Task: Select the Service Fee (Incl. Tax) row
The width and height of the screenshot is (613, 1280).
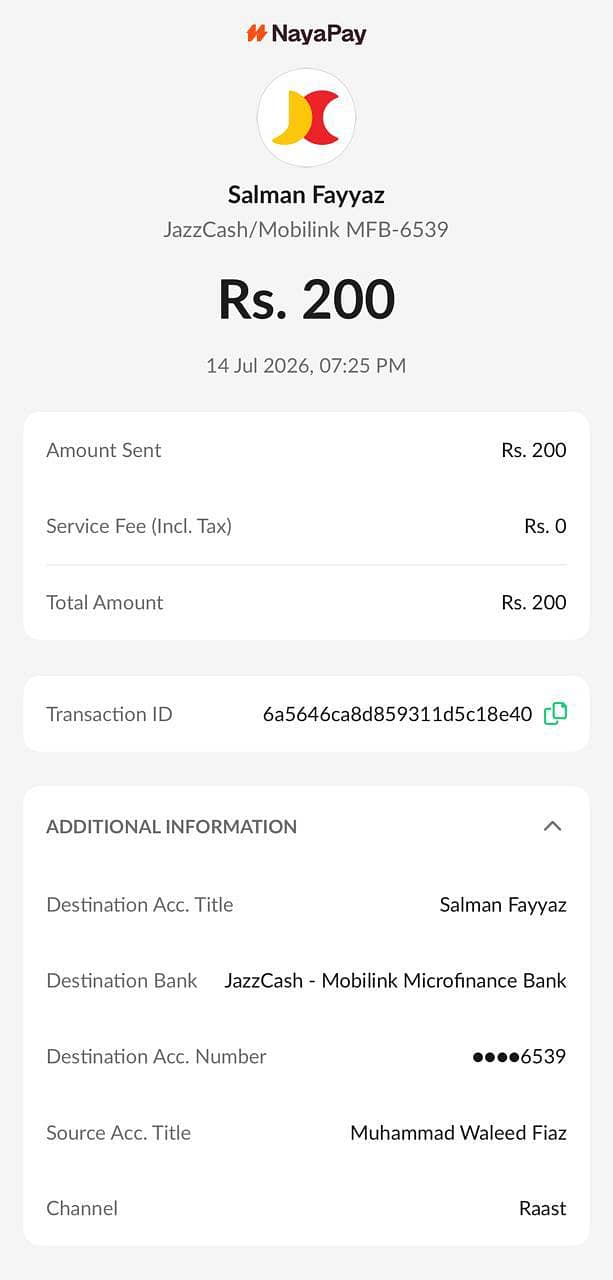Action: tap(306, 526)
